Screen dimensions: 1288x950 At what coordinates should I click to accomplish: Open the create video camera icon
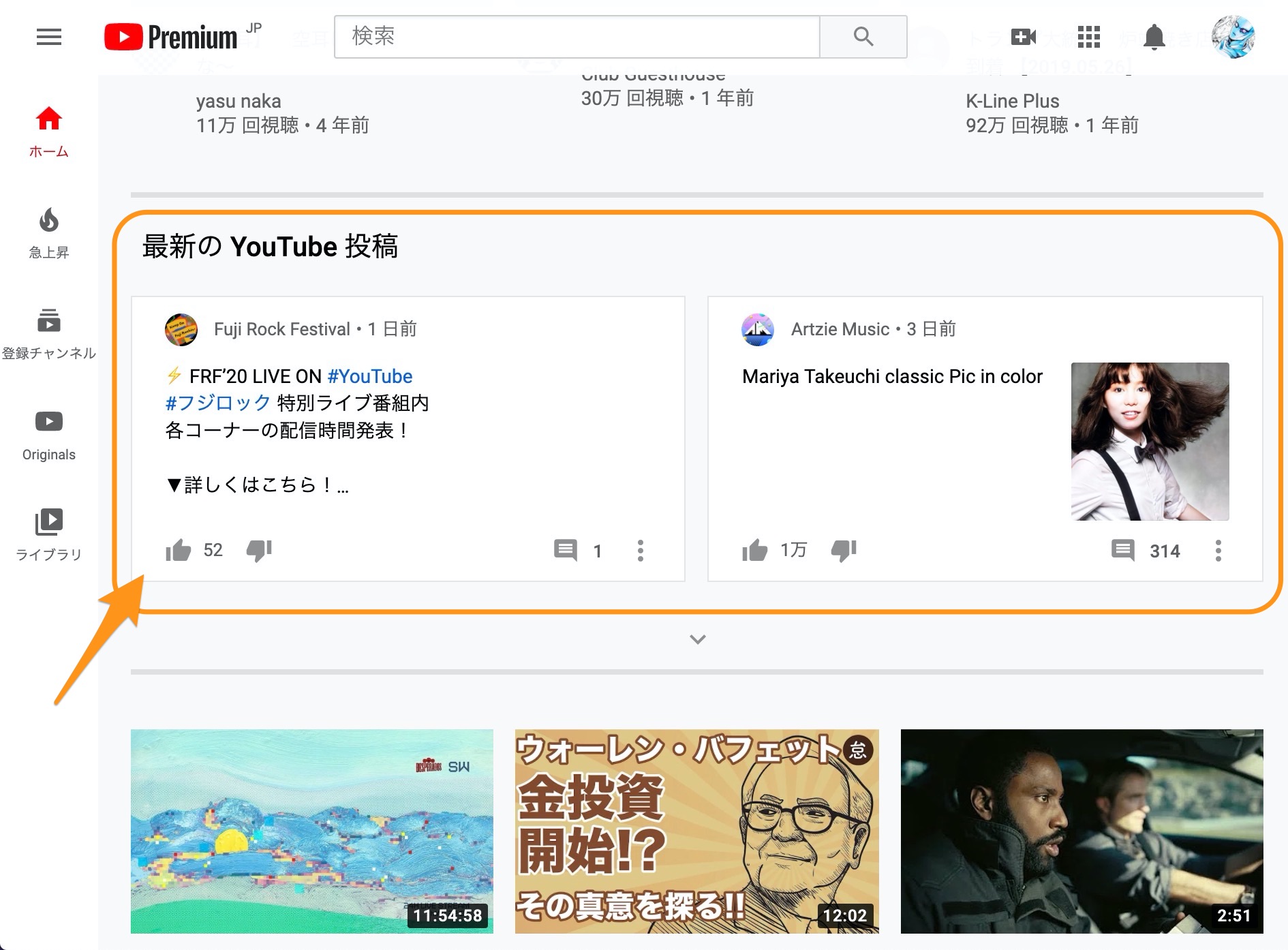pyautogui.click(x=1023, y=37)
